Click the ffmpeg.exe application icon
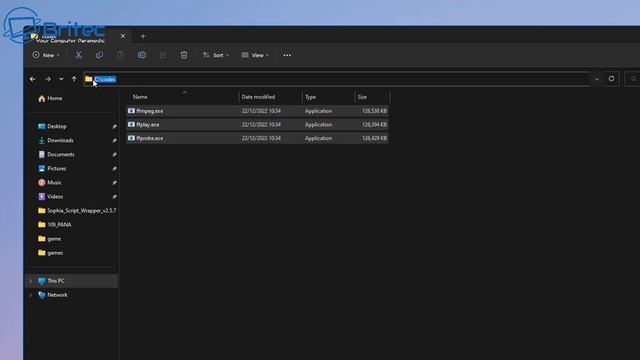 coord(131,111)
